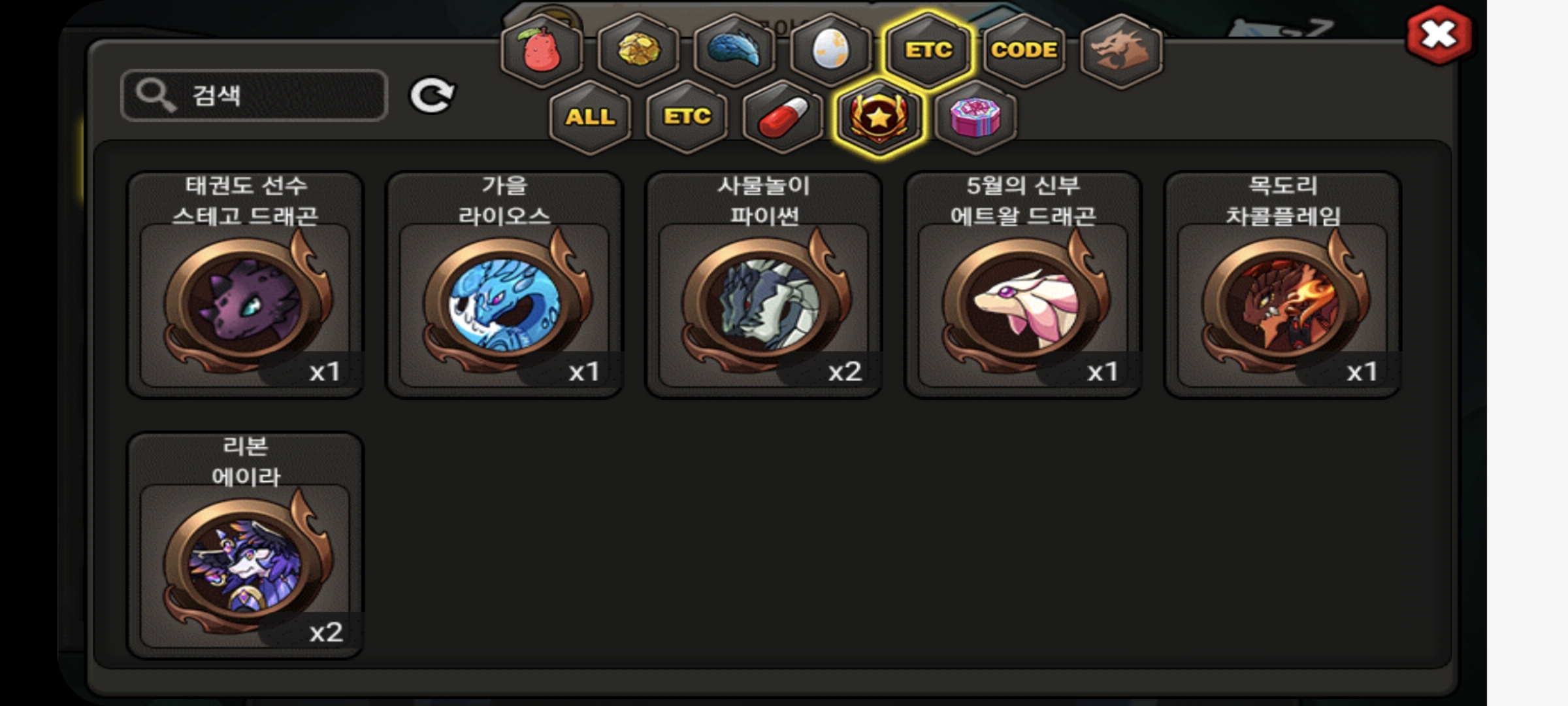
Task: Select the star medal badge filter
Action: 879,117
